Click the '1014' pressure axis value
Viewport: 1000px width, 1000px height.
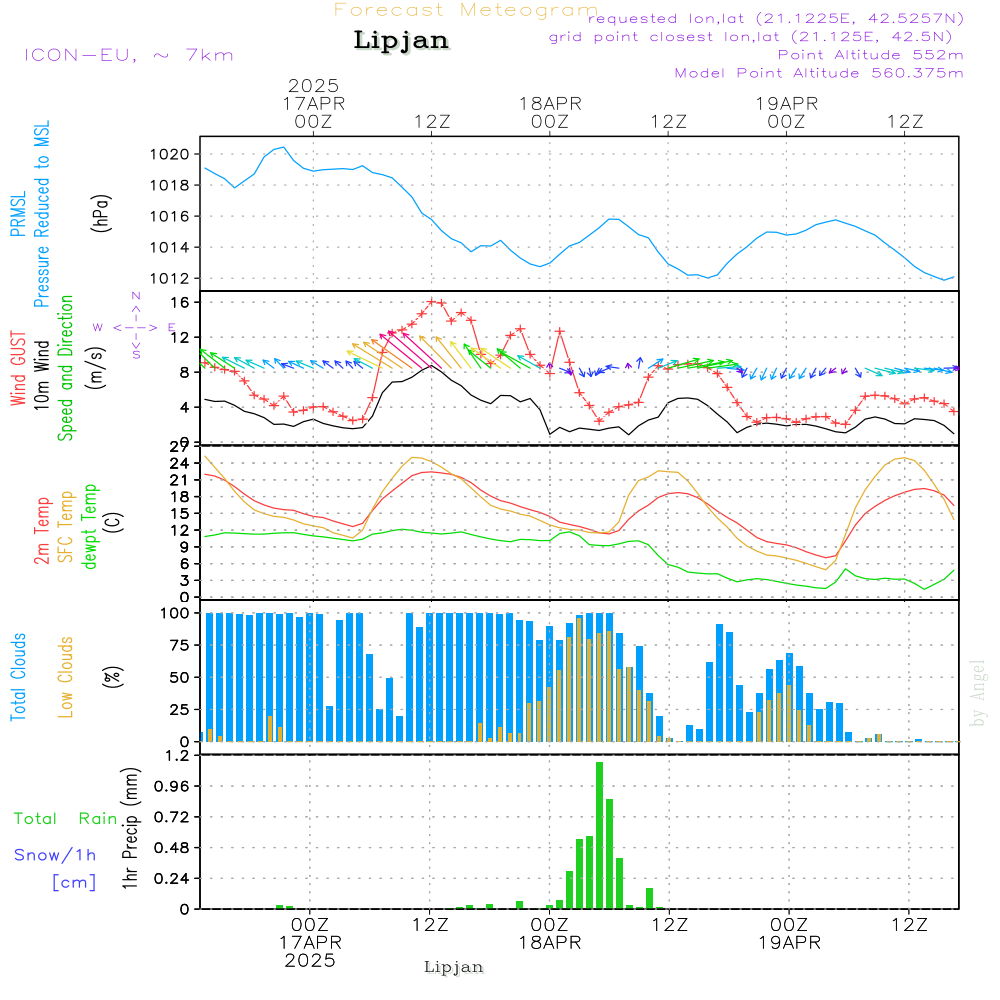click(170, 247)
